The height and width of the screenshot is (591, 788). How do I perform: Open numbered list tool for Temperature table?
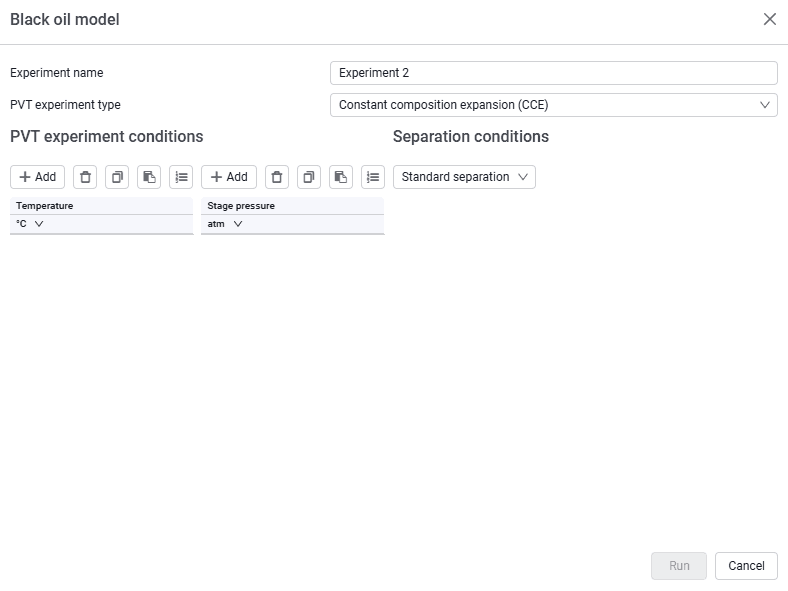(x=181, y=177)
